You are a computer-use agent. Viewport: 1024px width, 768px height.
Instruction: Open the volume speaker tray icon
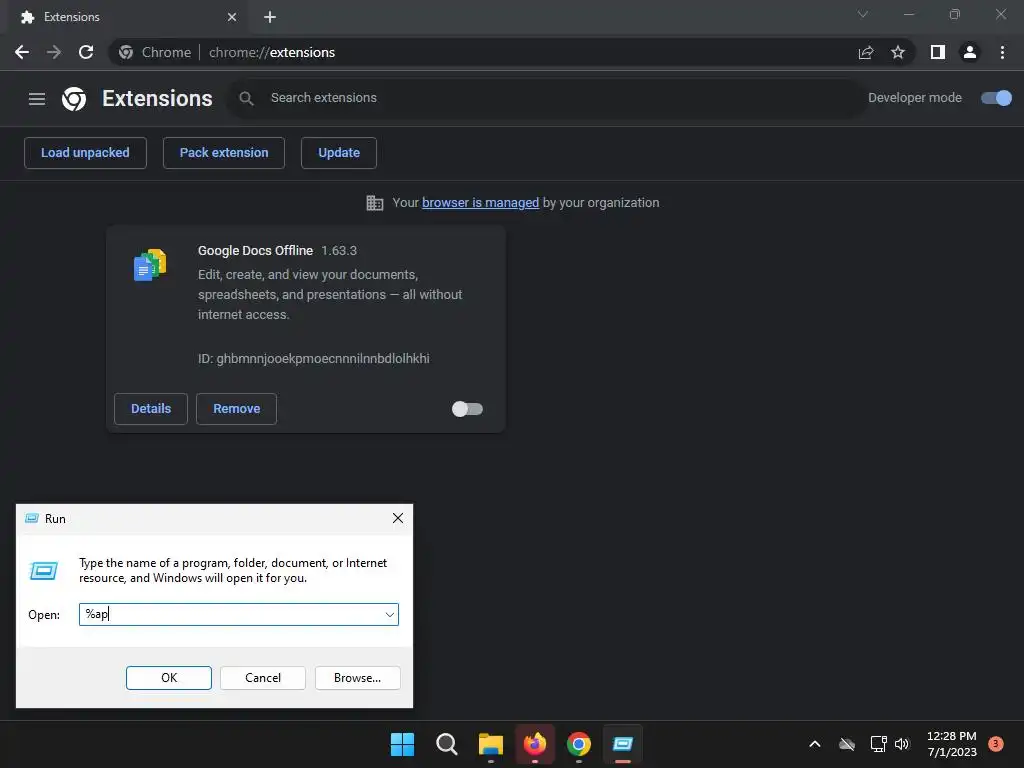coord(902,744)
